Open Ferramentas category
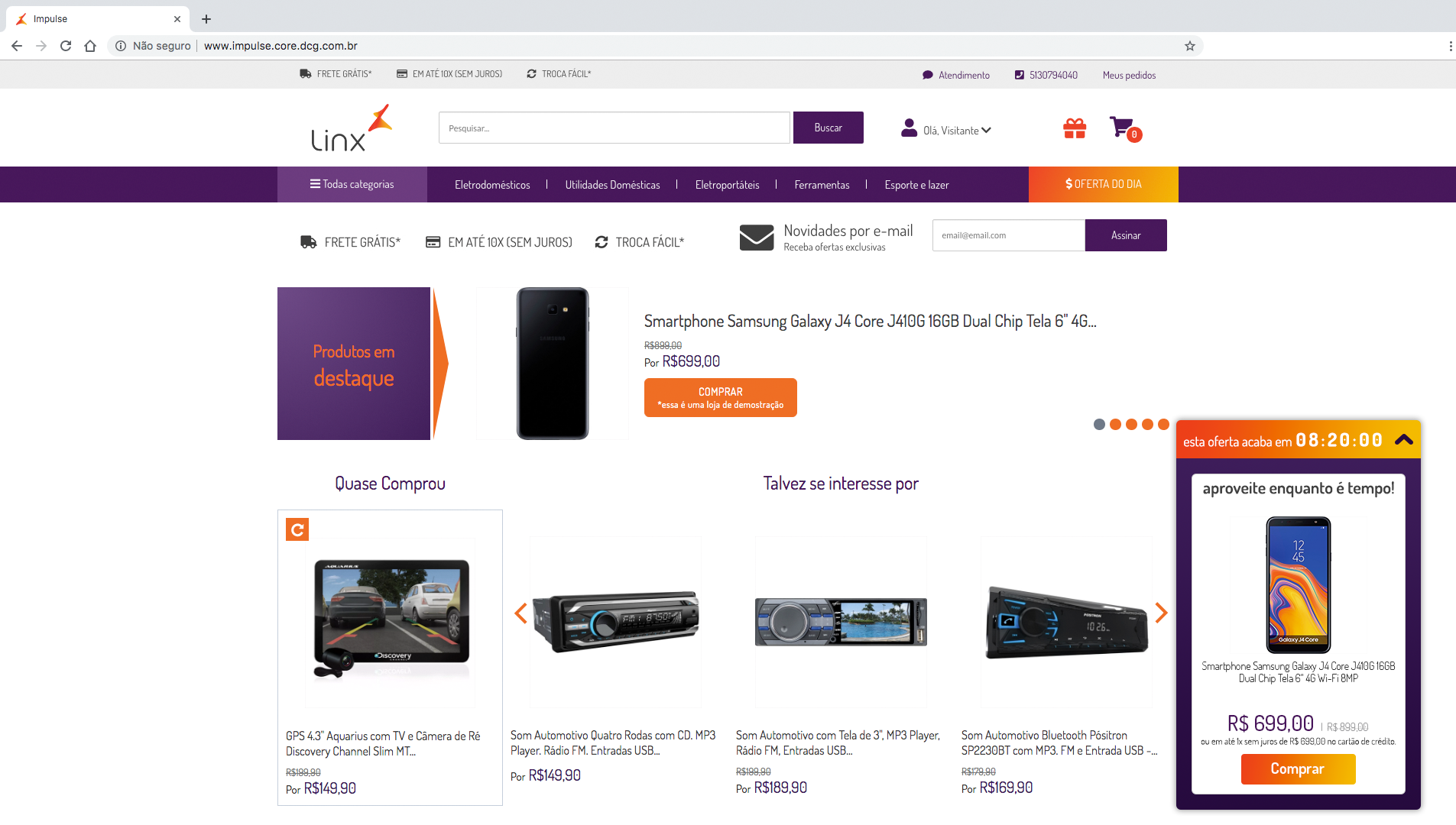Screen dimensions: 1456x825 (x=822, y=185)
